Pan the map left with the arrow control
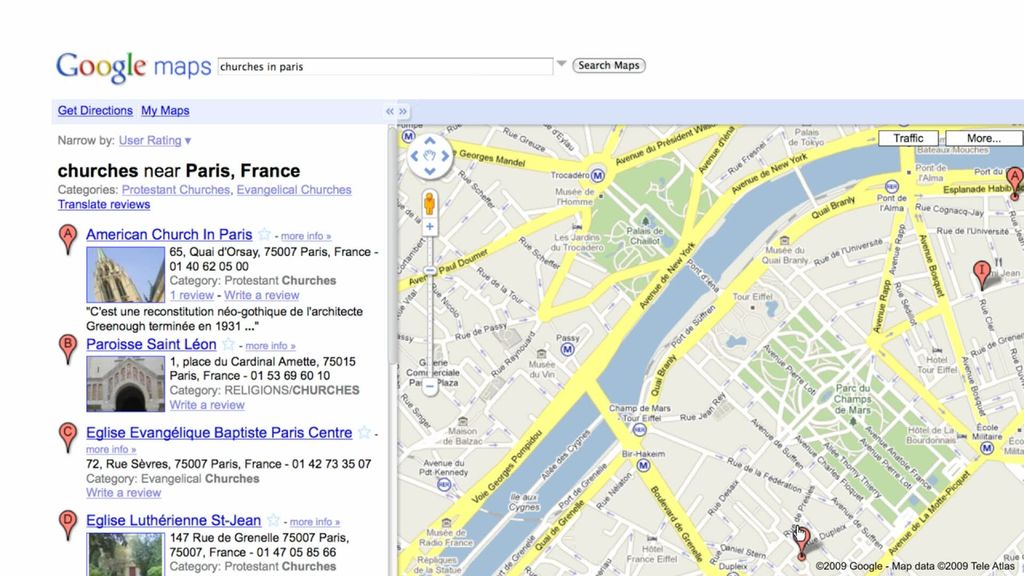The width and height of the screenshot is (1024, 576). pyautogui.click(x=414, y=156)
